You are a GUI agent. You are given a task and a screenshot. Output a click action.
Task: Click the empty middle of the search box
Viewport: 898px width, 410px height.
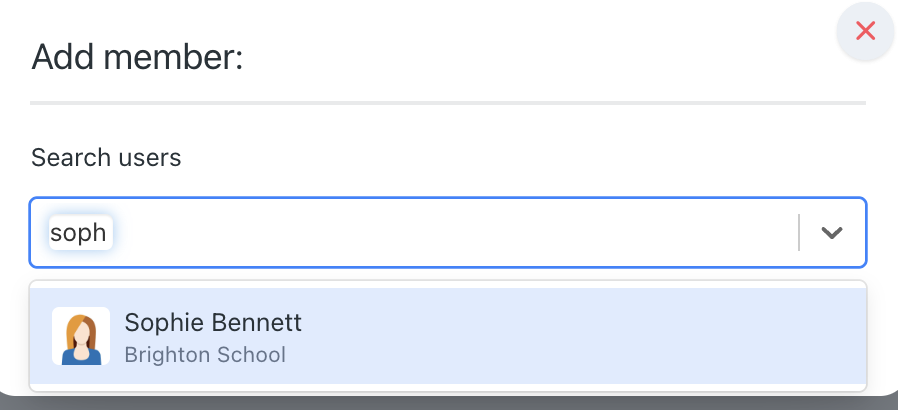click(x=452, y=232)
